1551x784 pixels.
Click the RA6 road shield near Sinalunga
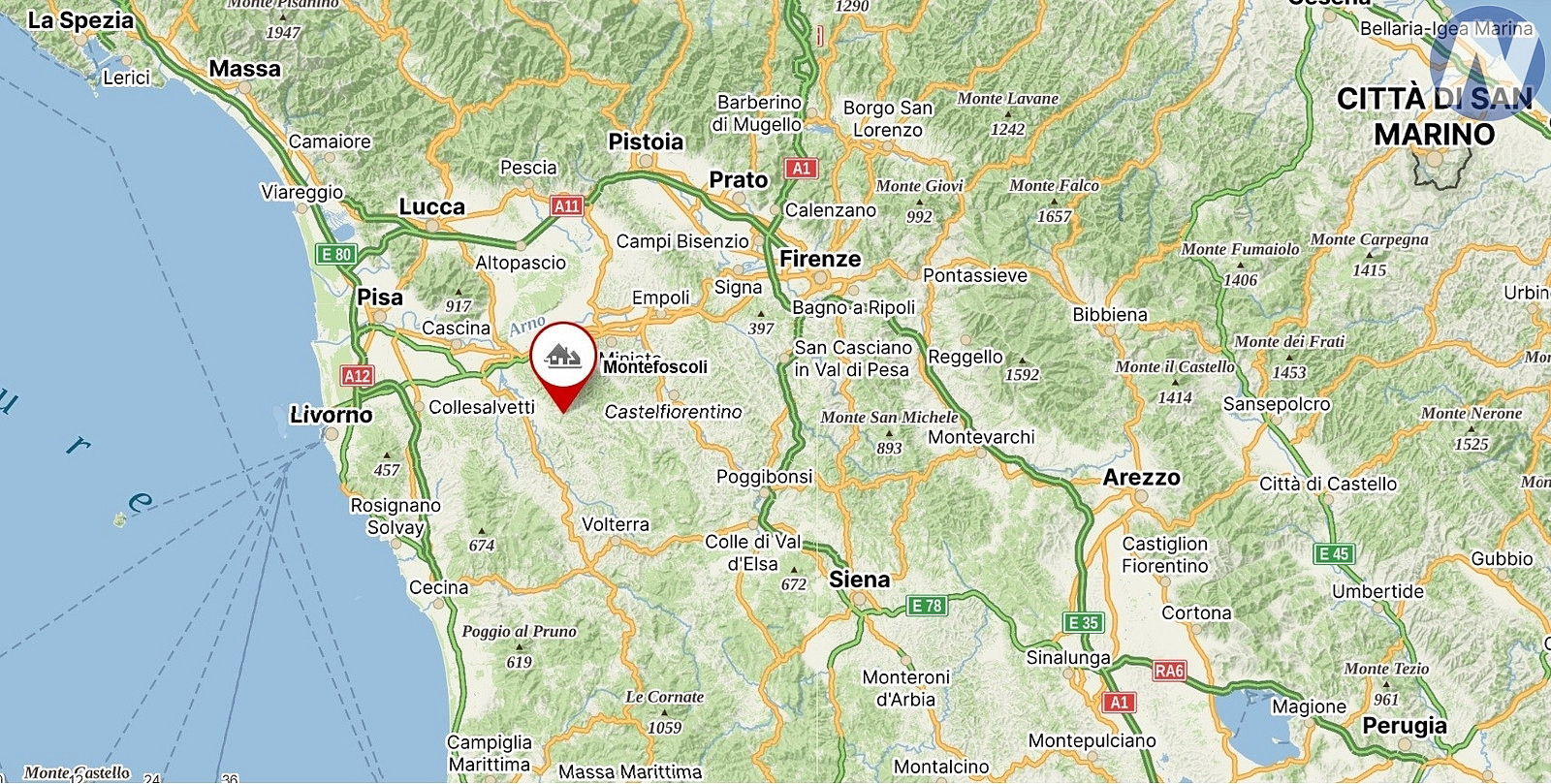click(1169, 671)
